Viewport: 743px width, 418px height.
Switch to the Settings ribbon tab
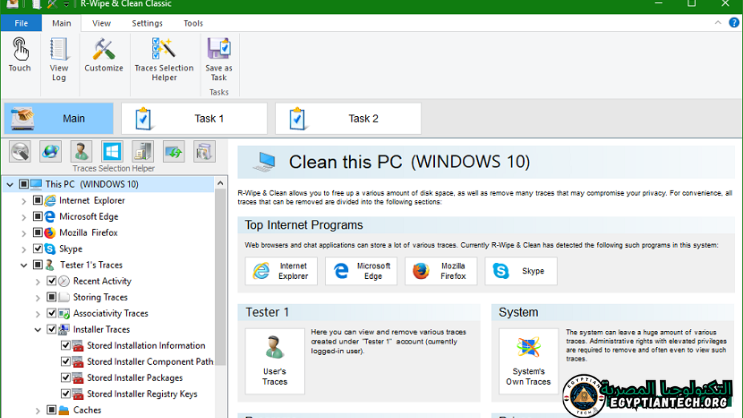pyautogui.click(x=147, y=23)
